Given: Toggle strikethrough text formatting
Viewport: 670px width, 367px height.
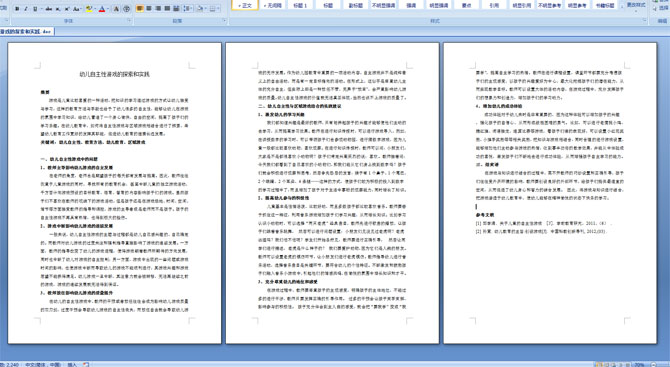Looking at the screenshot, I should click(49, 9).
